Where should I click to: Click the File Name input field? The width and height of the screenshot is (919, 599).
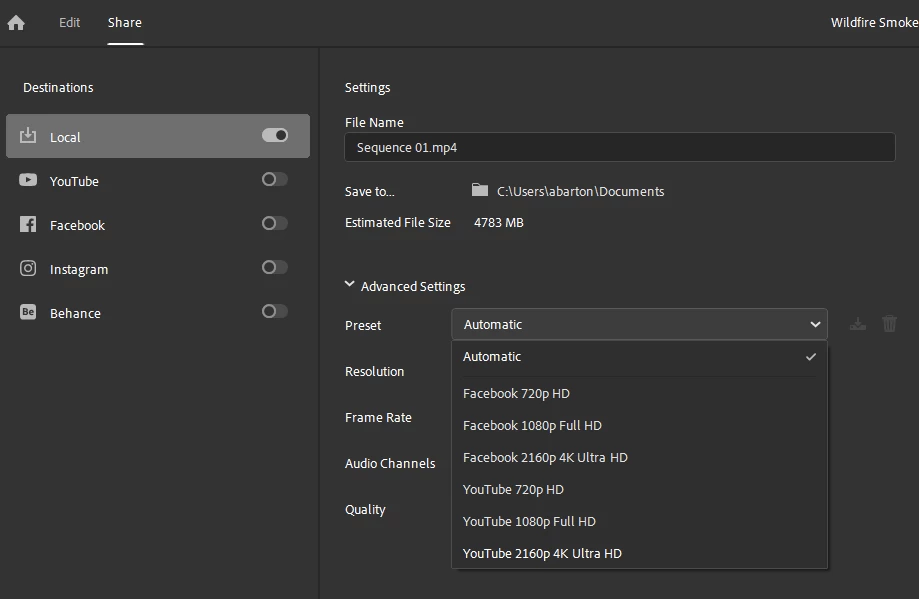point(619,147)
